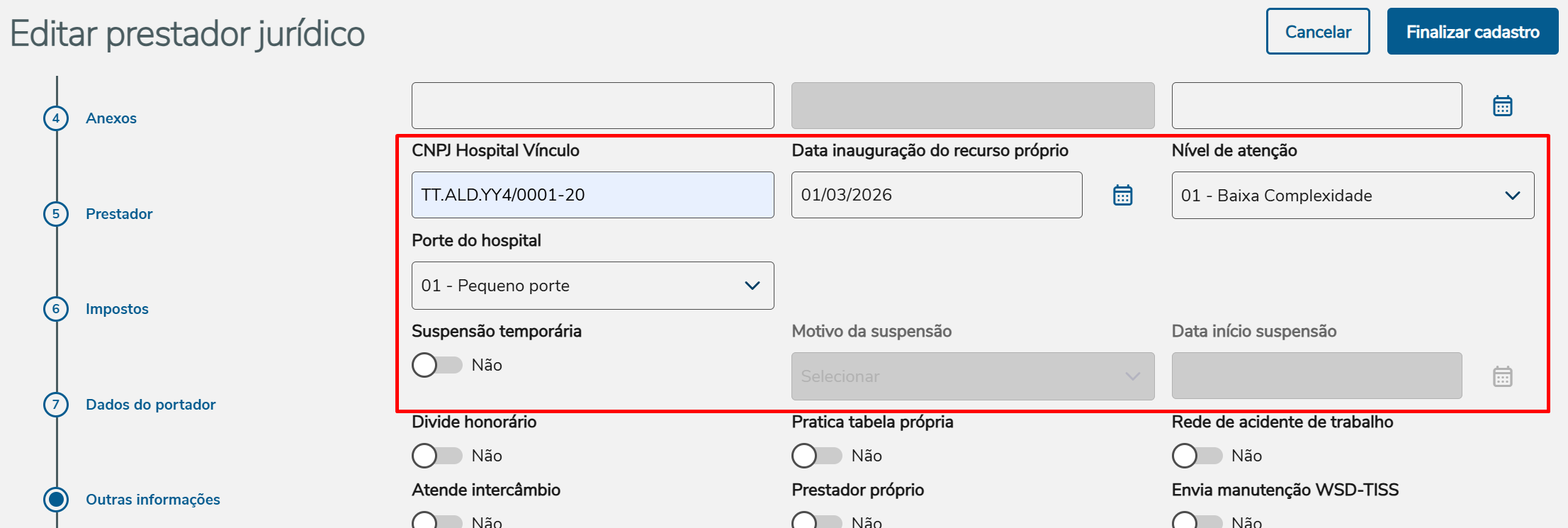Click the calendar icon in the top row
Image resolution: width=1568 pixels, height=528 pixels.
[1502, 106]
